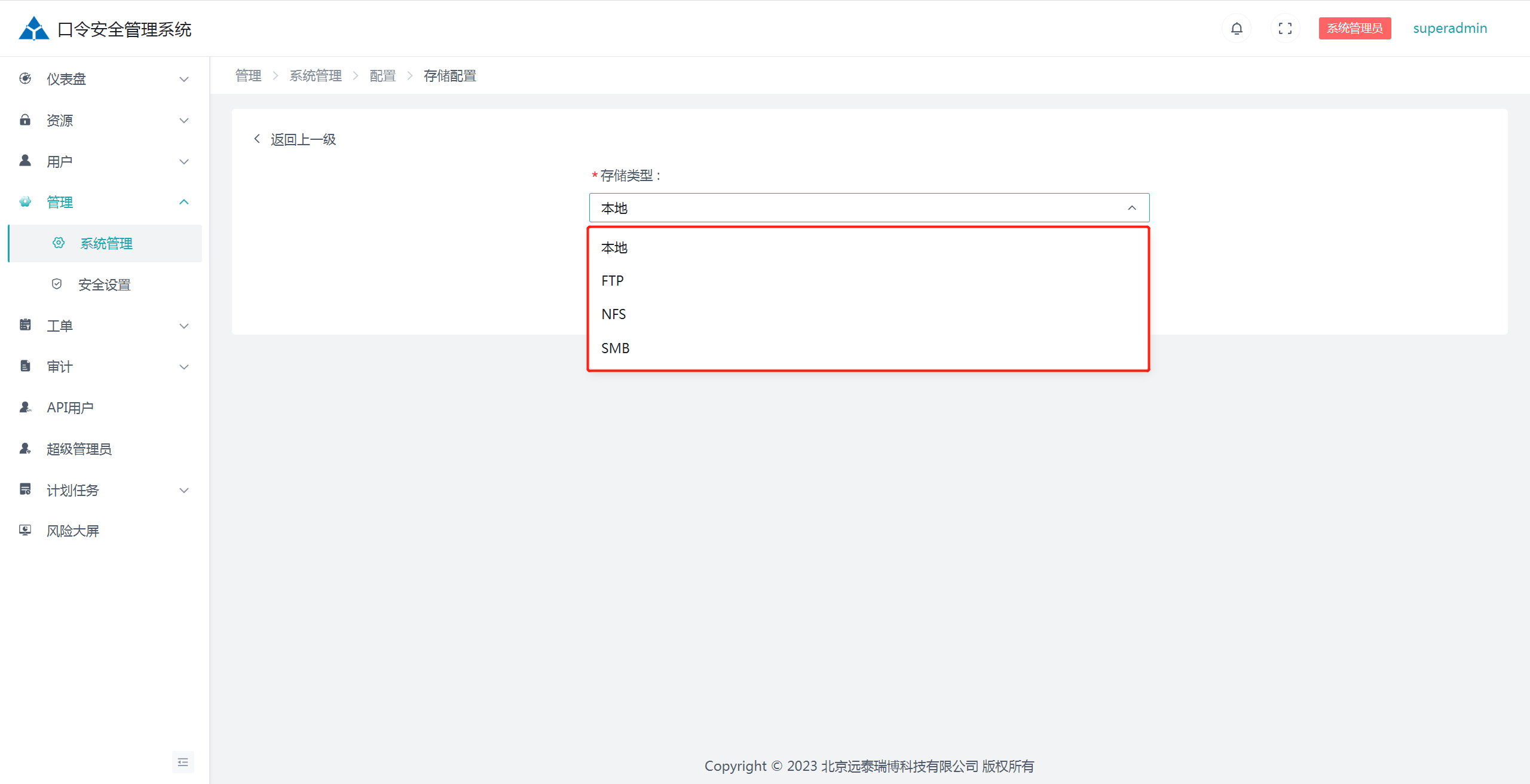Click the monitor icon beside 风险大屏

pos(25,530)
